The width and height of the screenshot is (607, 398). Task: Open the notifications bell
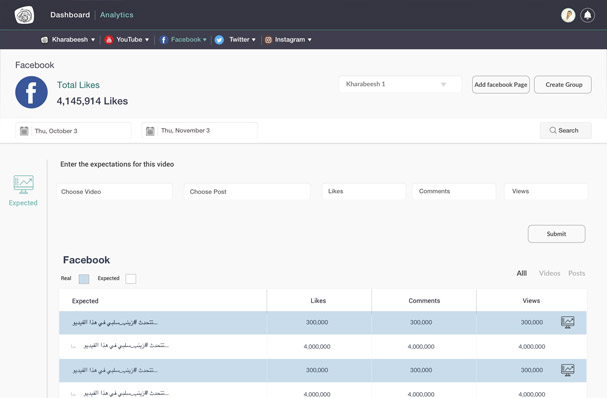click(x=587, y=15)
